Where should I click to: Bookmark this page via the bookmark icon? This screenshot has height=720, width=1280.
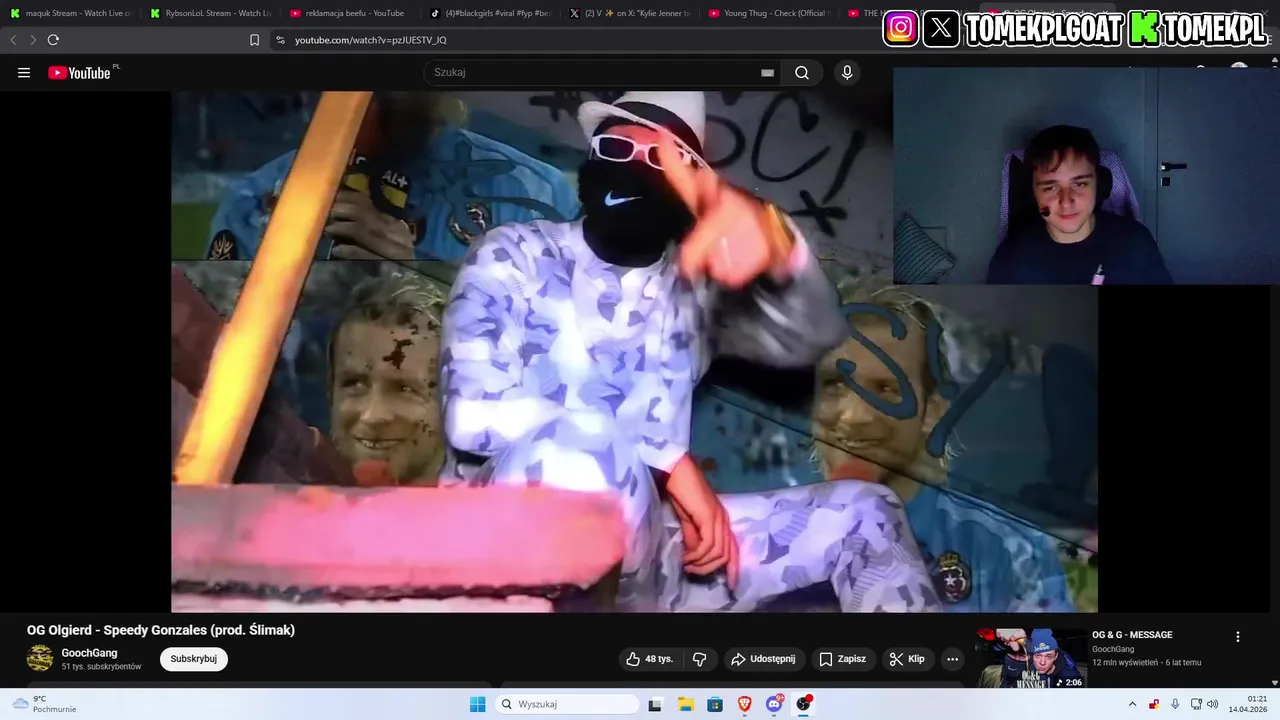coord(254,40)
